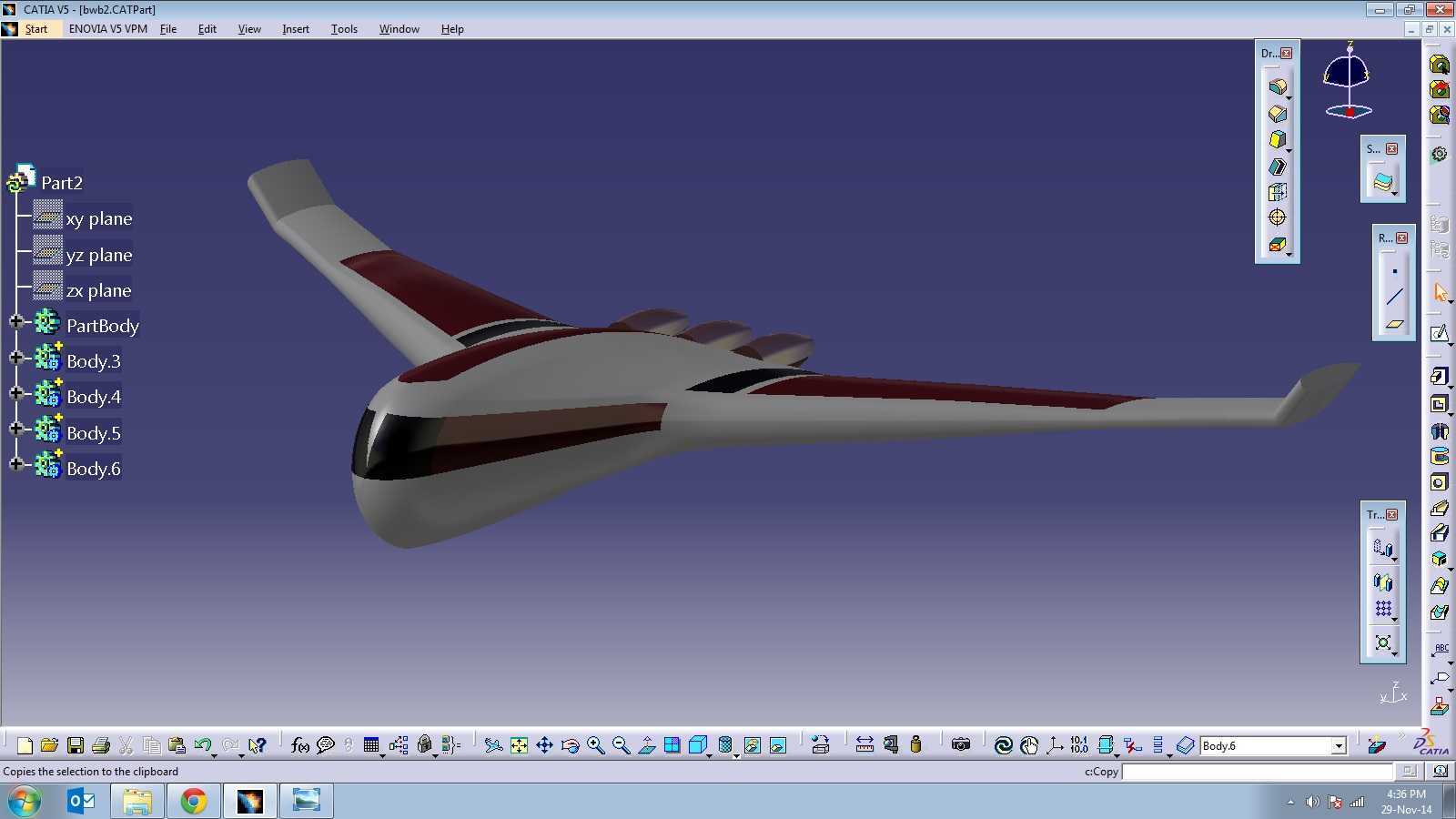Open the Formula f(x) editor
1456x819 pixels.
pos(299,745)
